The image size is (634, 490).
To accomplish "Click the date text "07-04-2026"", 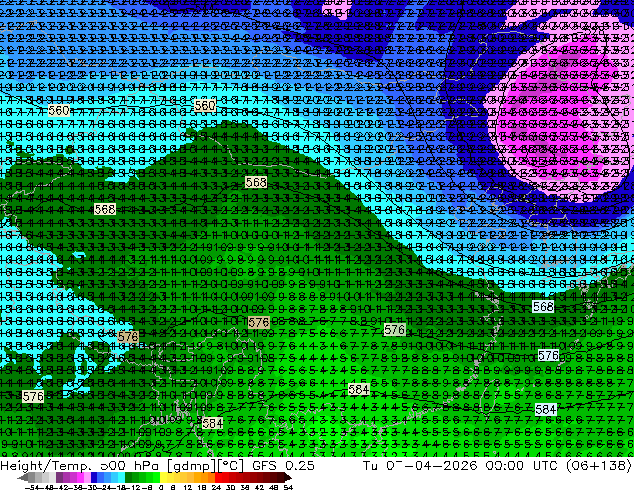I will [x=432, y=465].
